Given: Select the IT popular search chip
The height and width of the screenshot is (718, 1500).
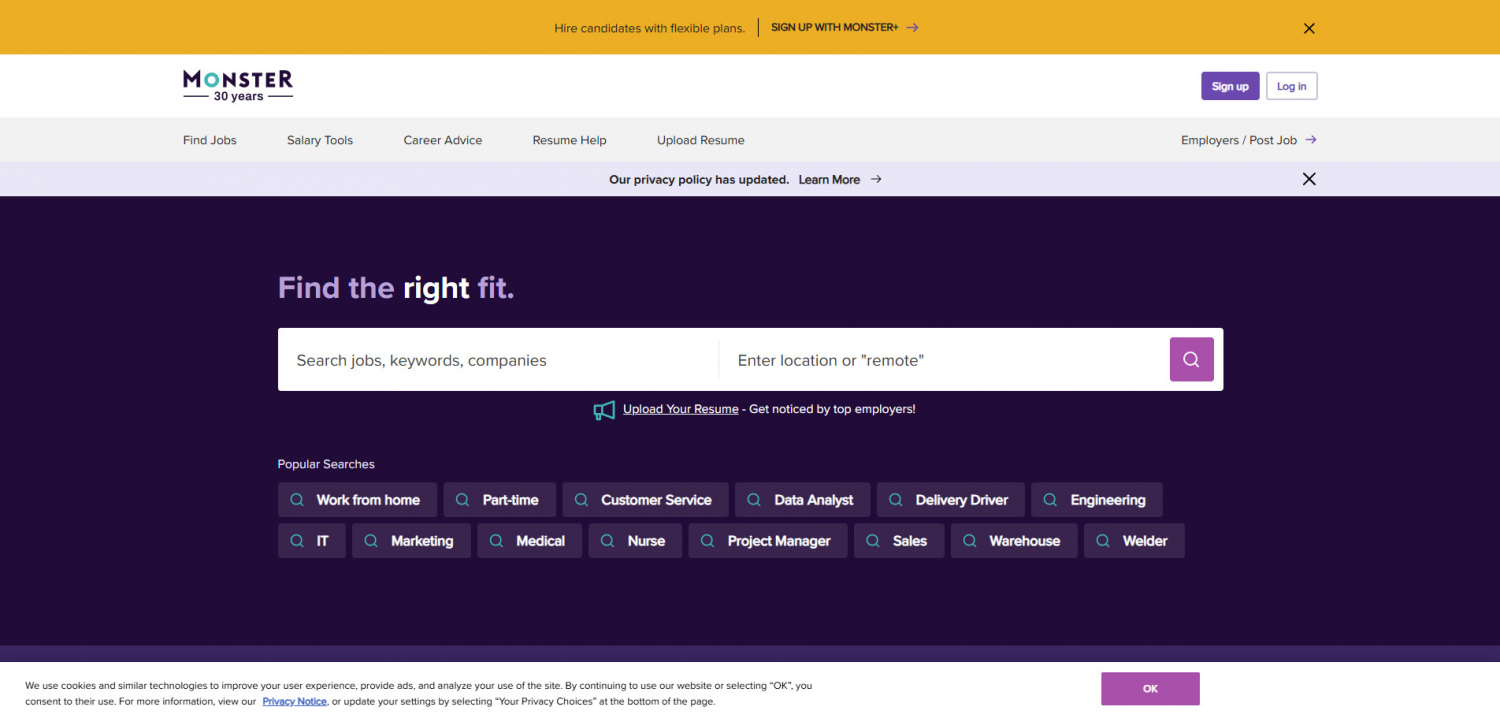Looking at the screenshot, I should pos(312,541).
